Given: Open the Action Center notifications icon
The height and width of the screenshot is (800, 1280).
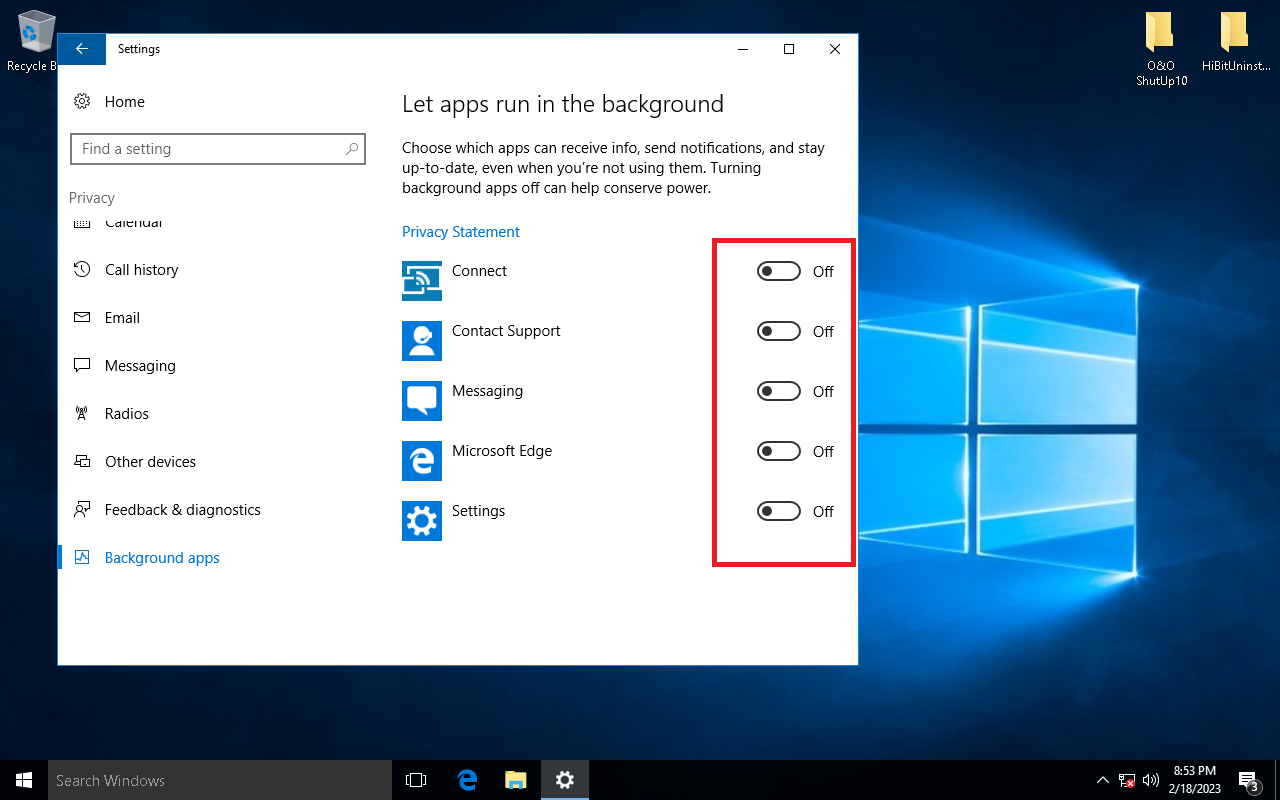Looking at the screenshot, I should coord(1248,780).
